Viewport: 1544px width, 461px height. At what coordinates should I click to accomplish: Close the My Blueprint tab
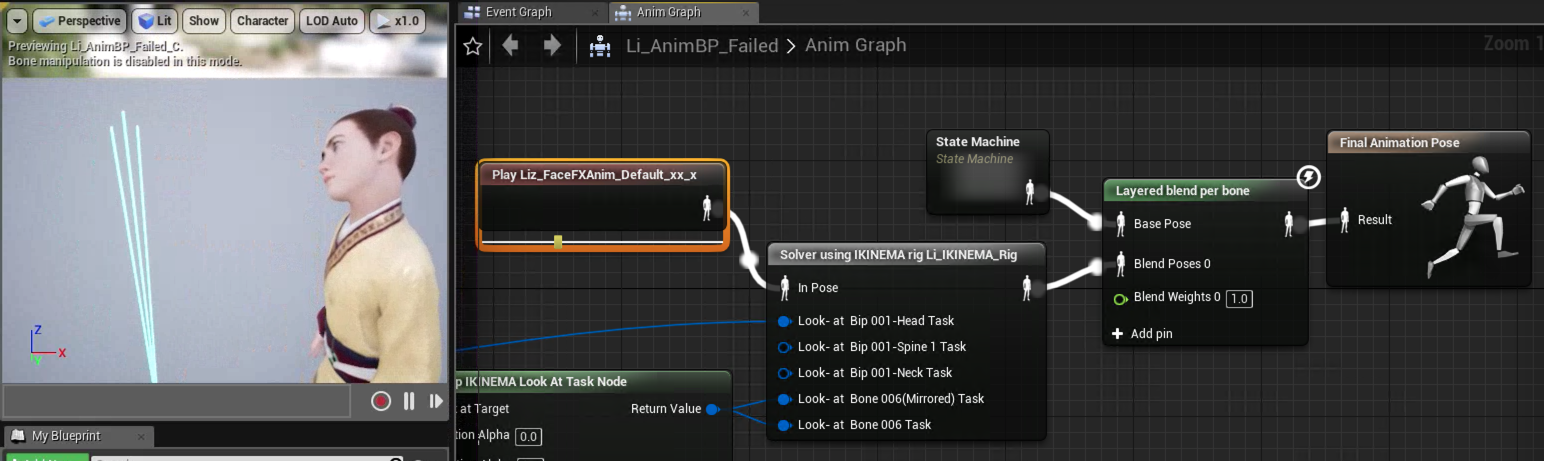[142, 437]
